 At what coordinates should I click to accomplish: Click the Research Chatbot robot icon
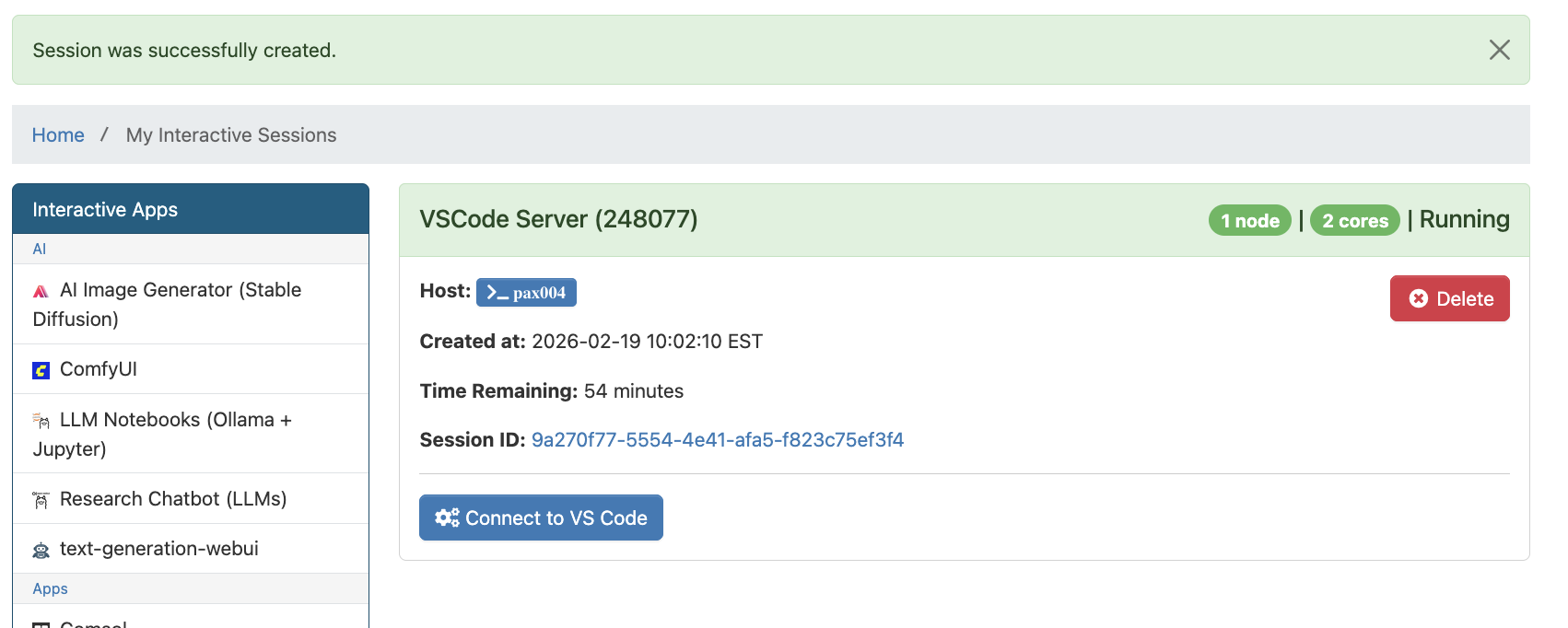pyautogui.click(x=41, y=500)
